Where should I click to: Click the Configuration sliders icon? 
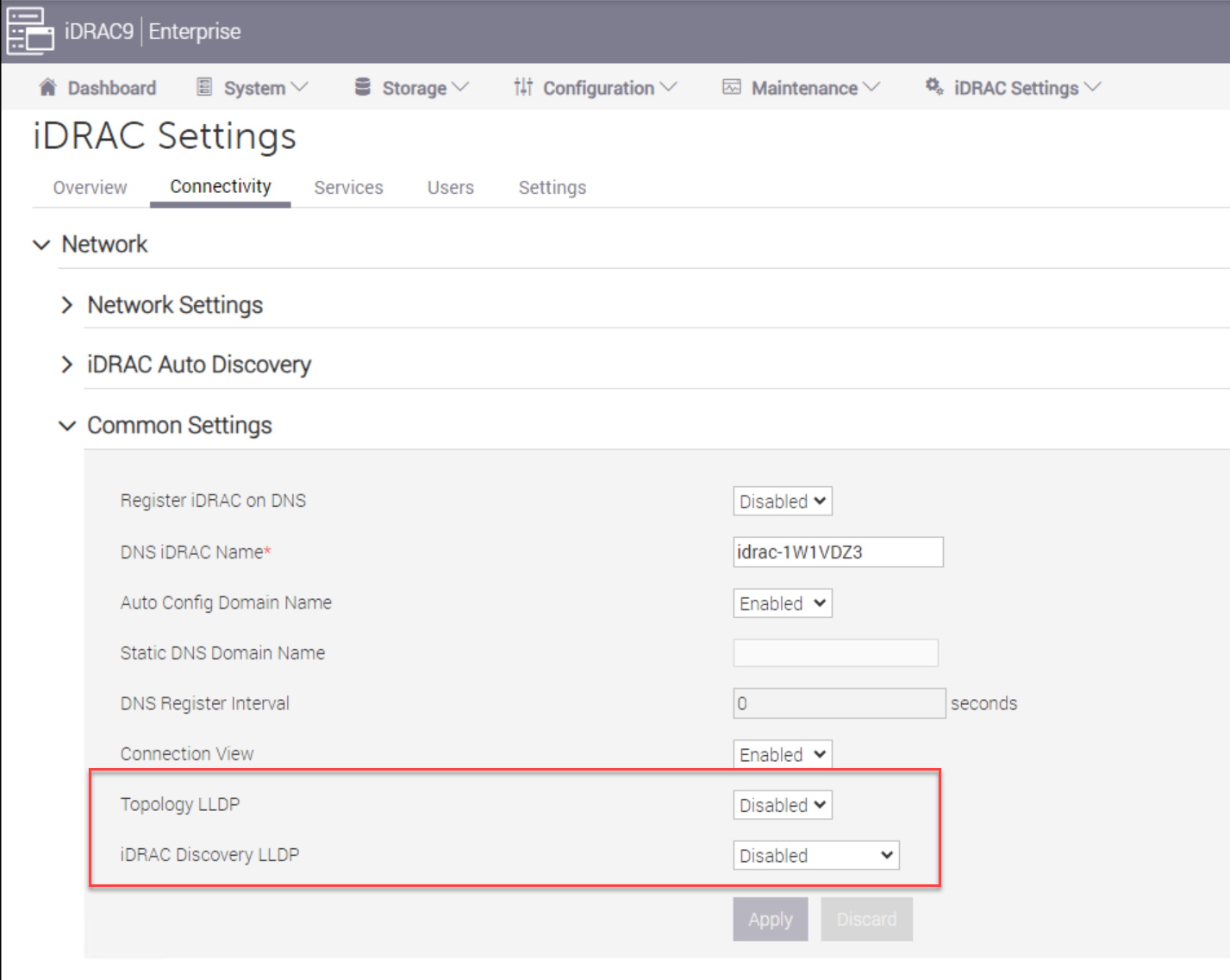tap(523, 87)
